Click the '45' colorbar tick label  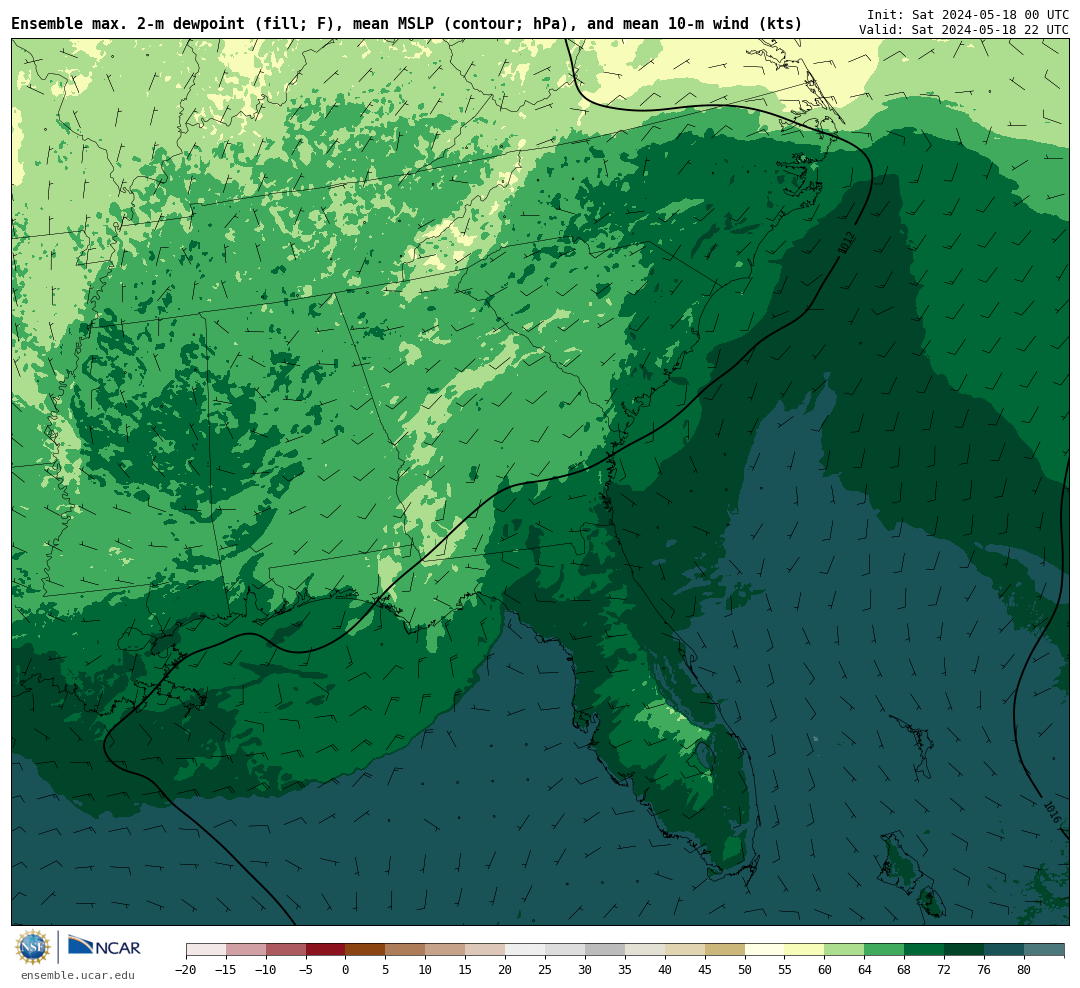pos(705,970)
